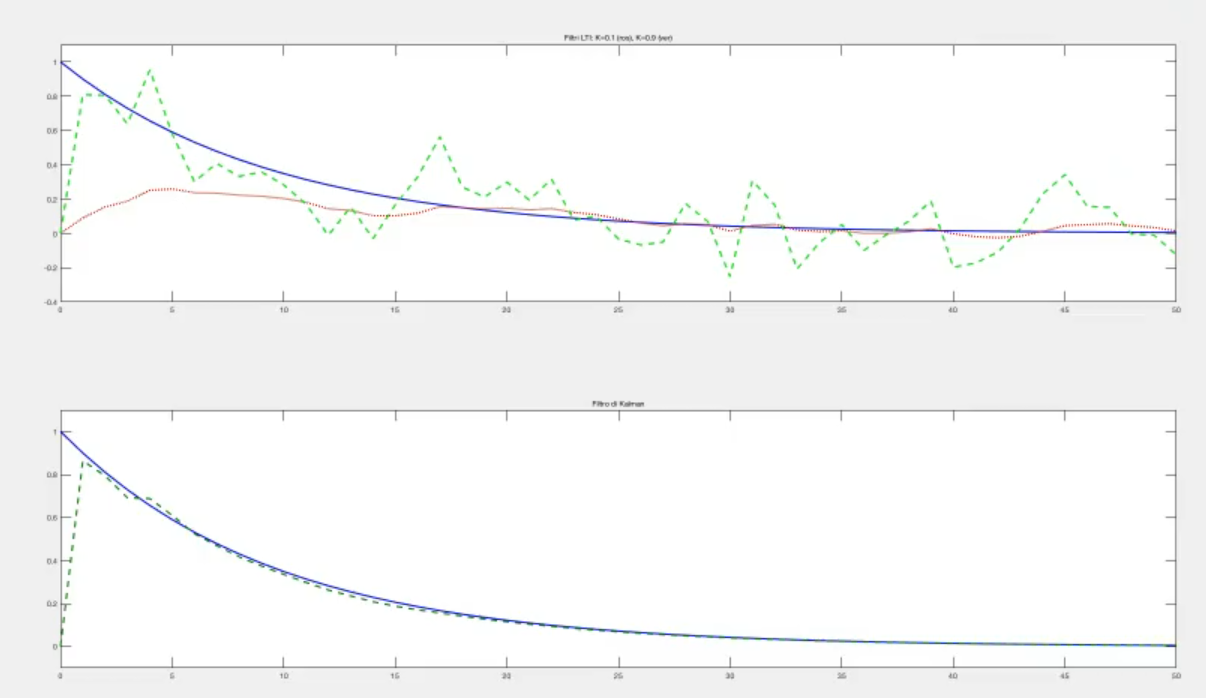Click x-axis tick label 25 in top plot
This screenshot has width=1206, height=698.
tap(618, 309)
